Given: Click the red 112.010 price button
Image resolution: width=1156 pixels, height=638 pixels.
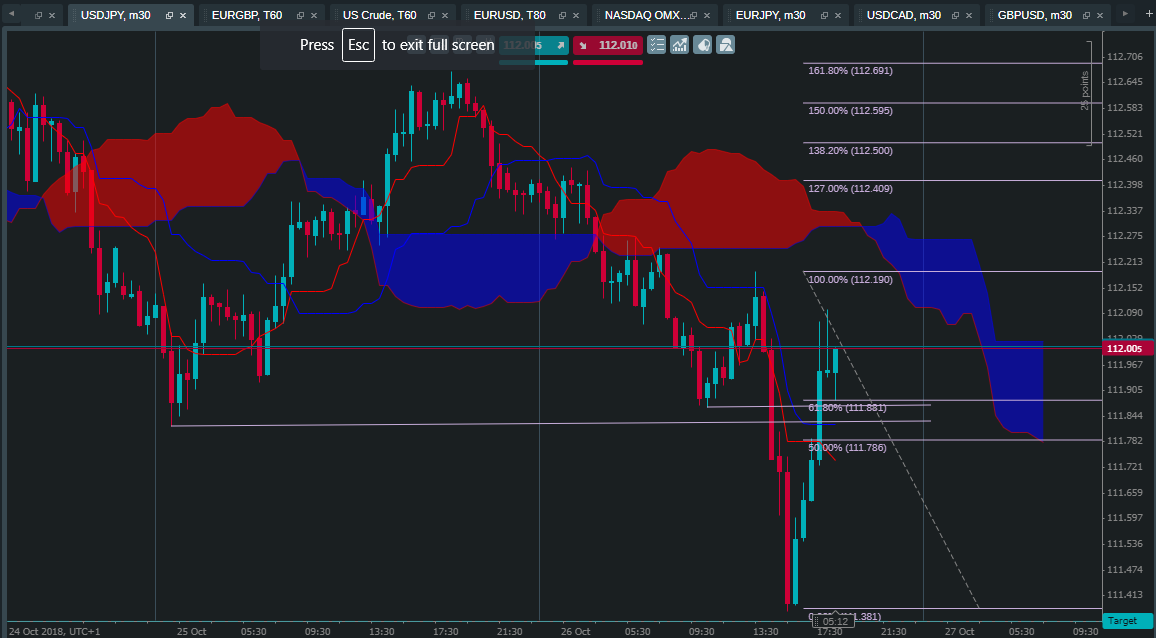Looking at the screenshot, I should pos(607,45).
